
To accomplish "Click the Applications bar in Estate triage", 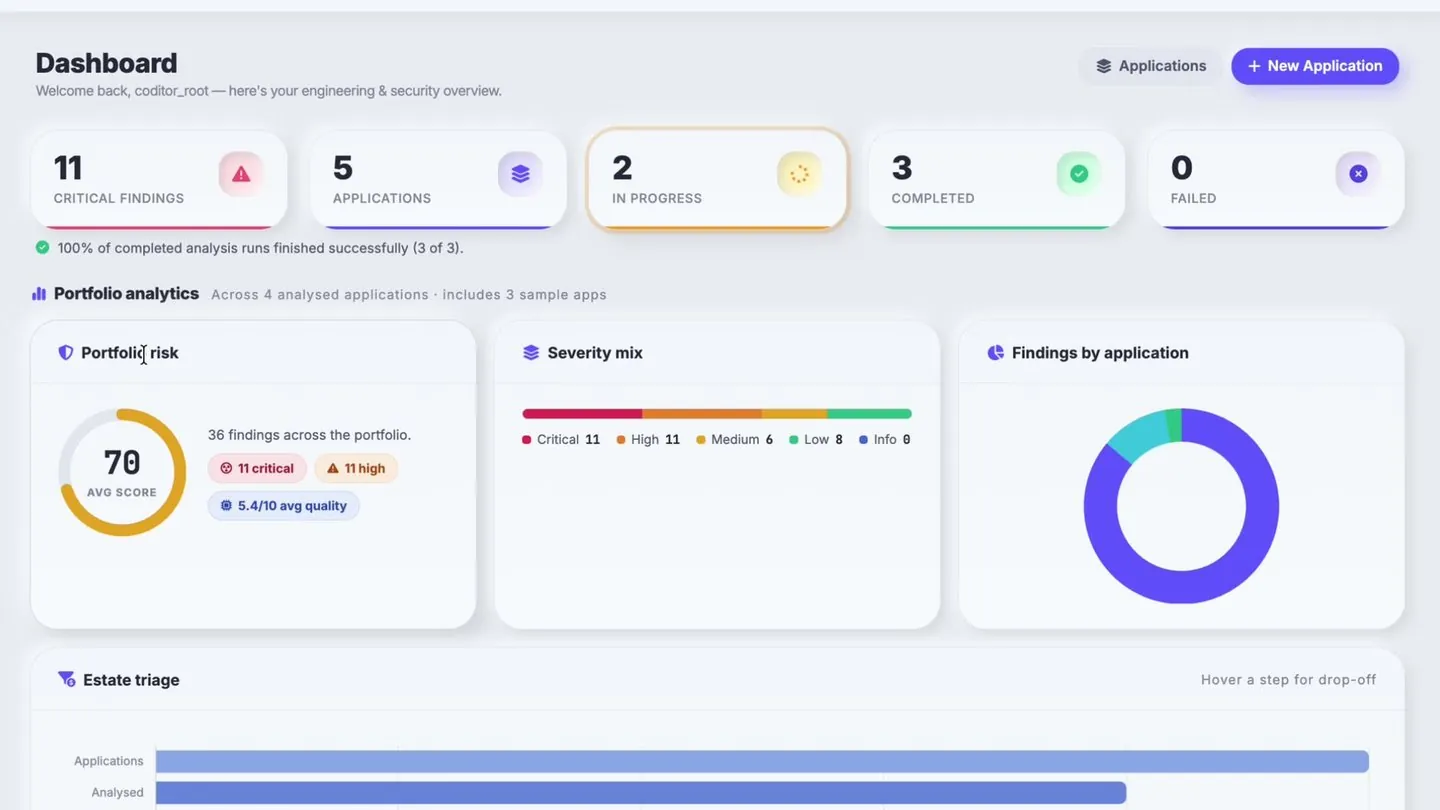I will tap(762, 761).
